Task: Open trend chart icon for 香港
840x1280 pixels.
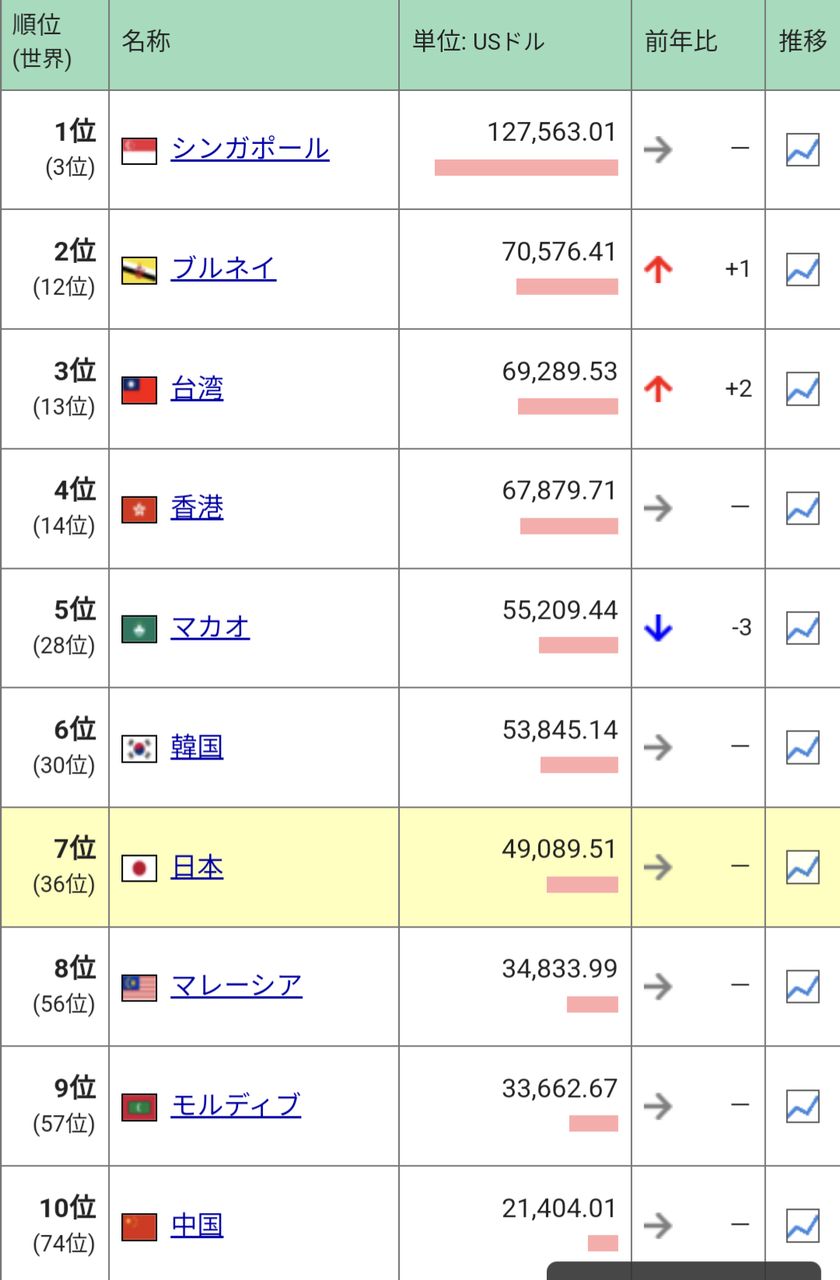Action: pyautogui.click(x=803, y=508)
